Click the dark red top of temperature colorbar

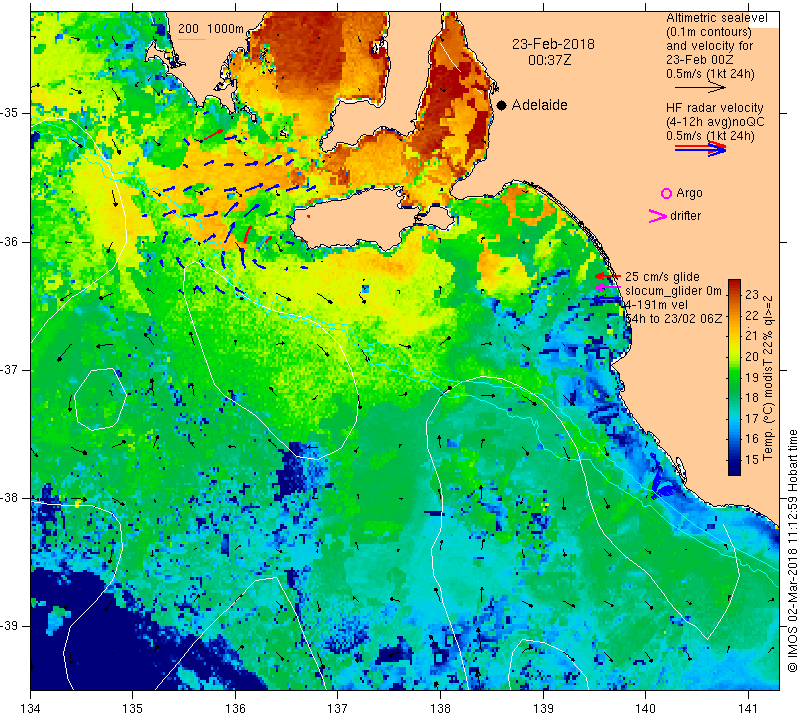point(734,286)
